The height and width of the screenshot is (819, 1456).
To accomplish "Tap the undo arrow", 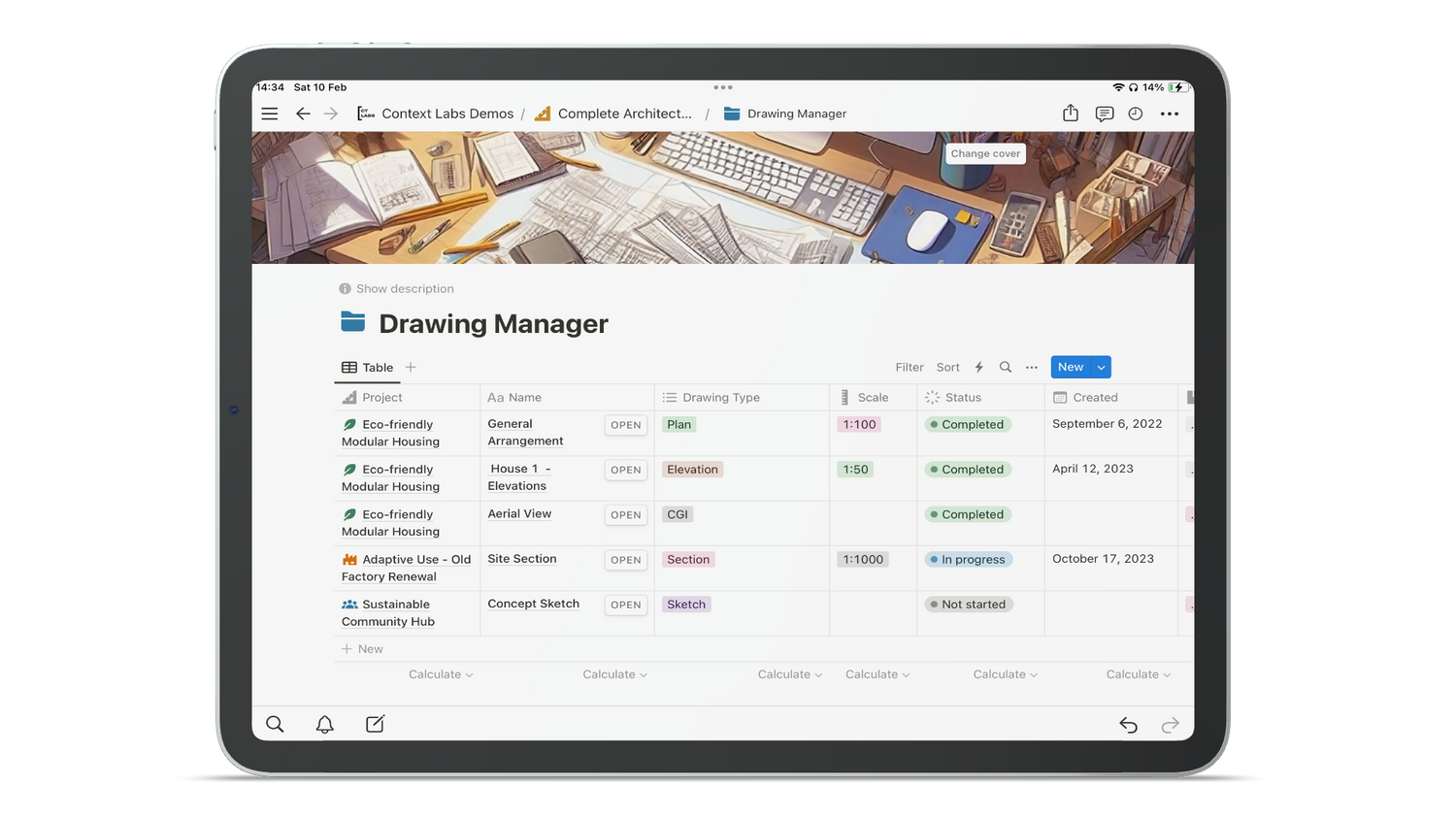I will click(1128, 725).
